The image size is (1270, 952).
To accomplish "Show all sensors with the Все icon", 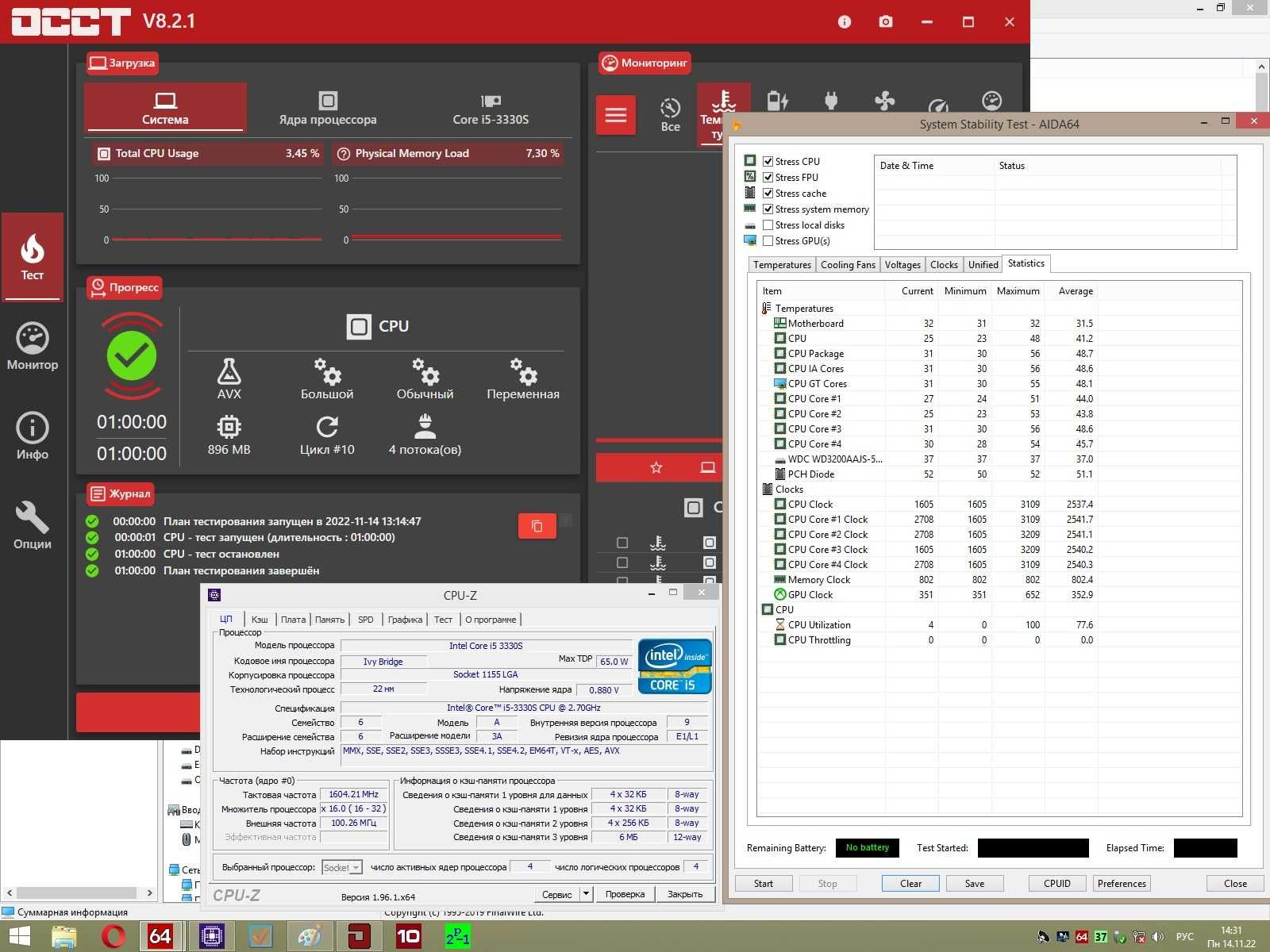I will coord(670,116).
